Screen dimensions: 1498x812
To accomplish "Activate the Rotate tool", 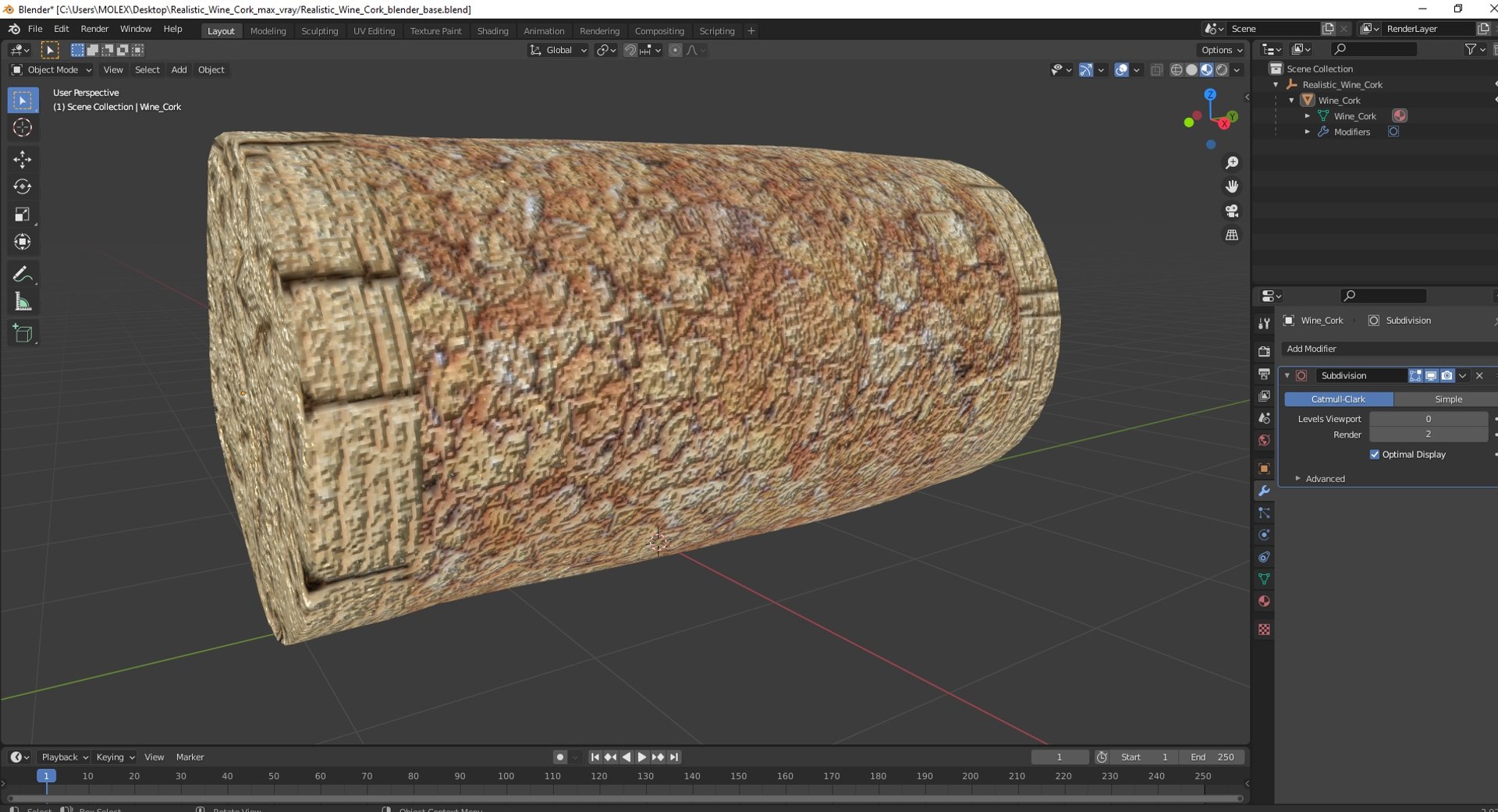I will pos(23,186).
